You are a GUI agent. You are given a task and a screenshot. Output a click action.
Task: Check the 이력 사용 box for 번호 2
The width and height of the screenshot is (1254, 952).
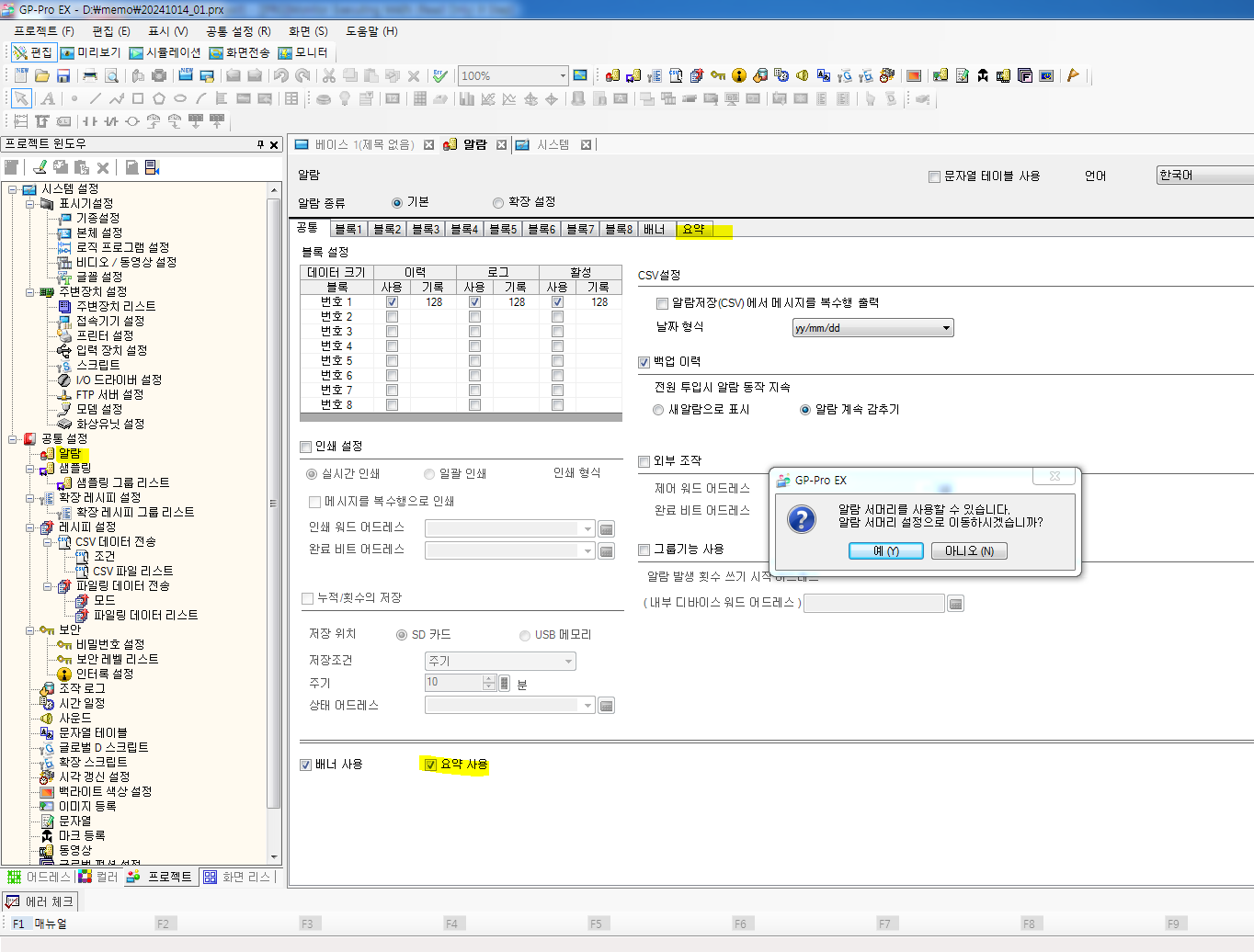coord(392,317)
